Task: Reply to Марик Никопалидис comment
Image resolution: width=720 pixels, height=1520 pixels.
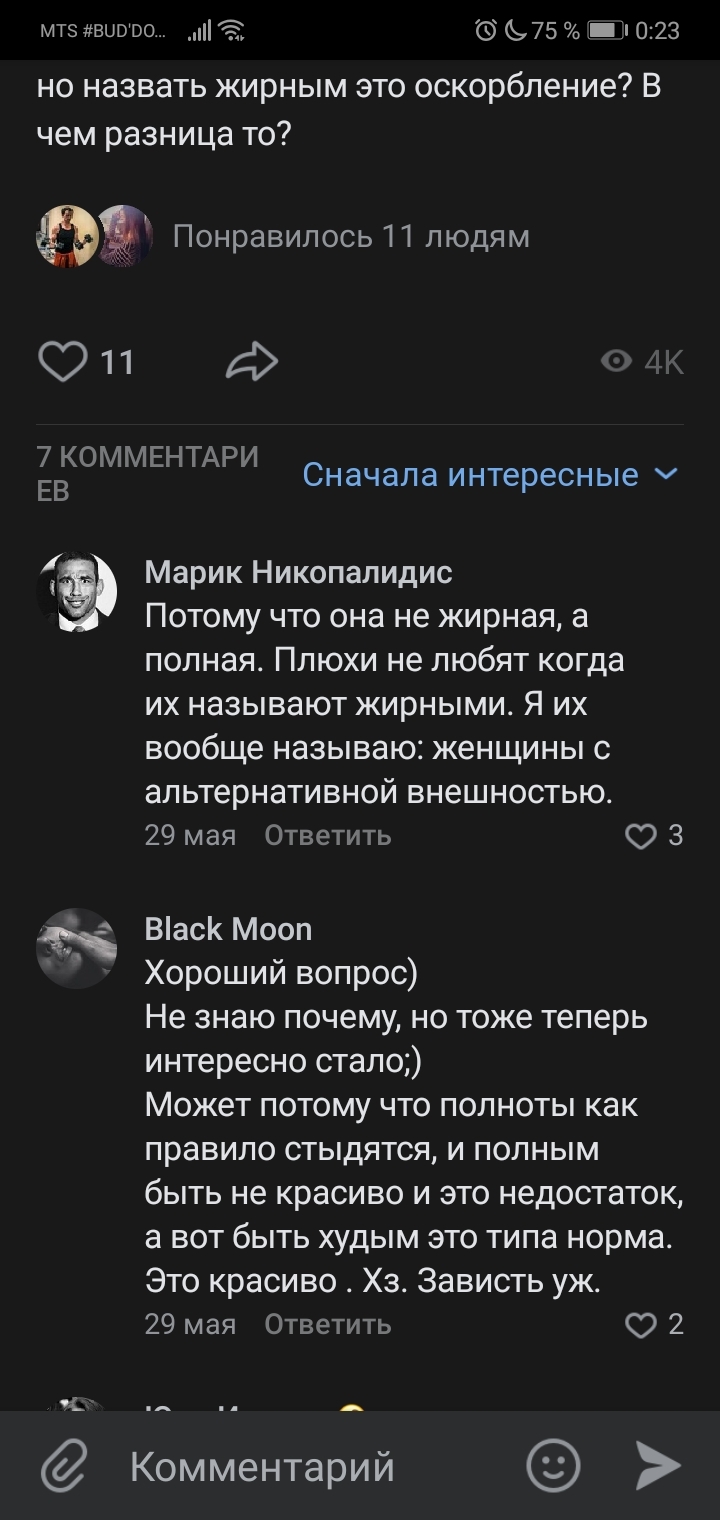Action: click(x=327, y=835)
